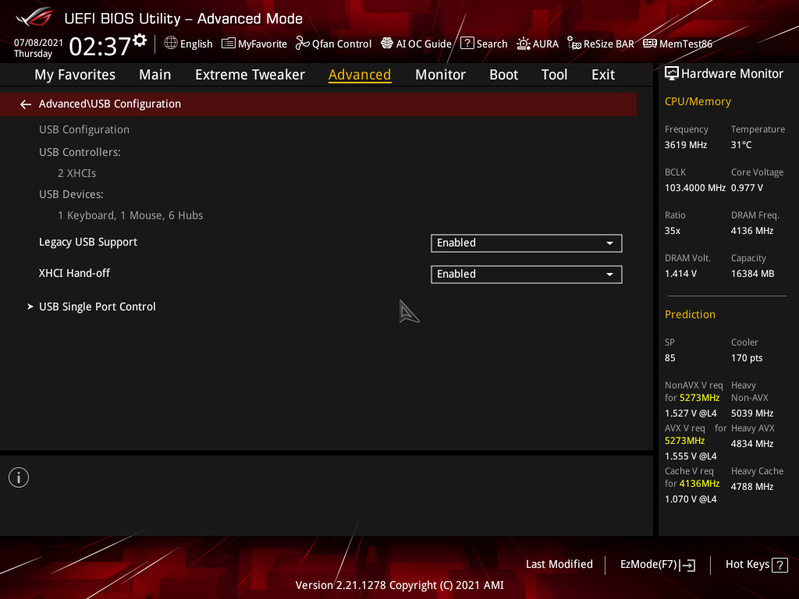This screenshot has width=799, height=599.
Task: Click Last Modified button
Action: pyautogui.click(x=559, y=564)
